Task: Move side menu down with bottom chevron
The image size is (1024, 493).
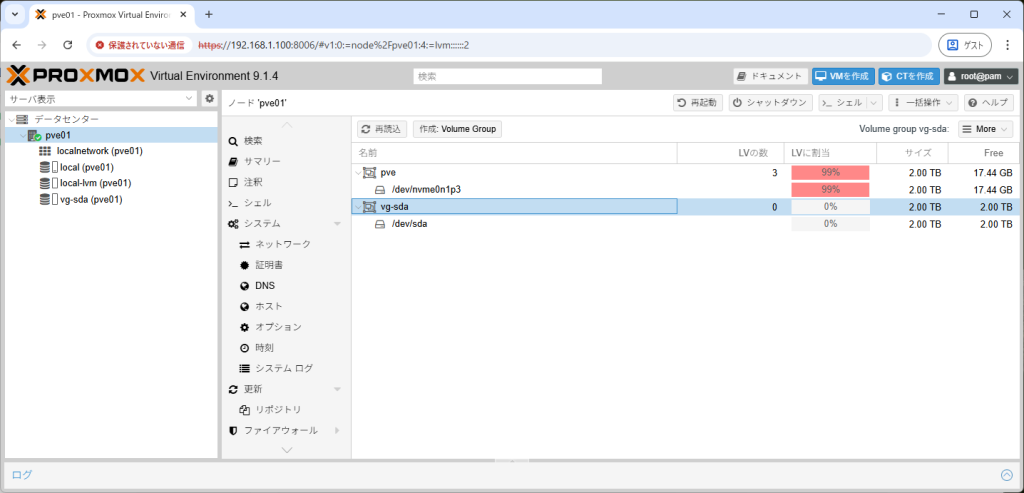Action: (x=287, y=450)
